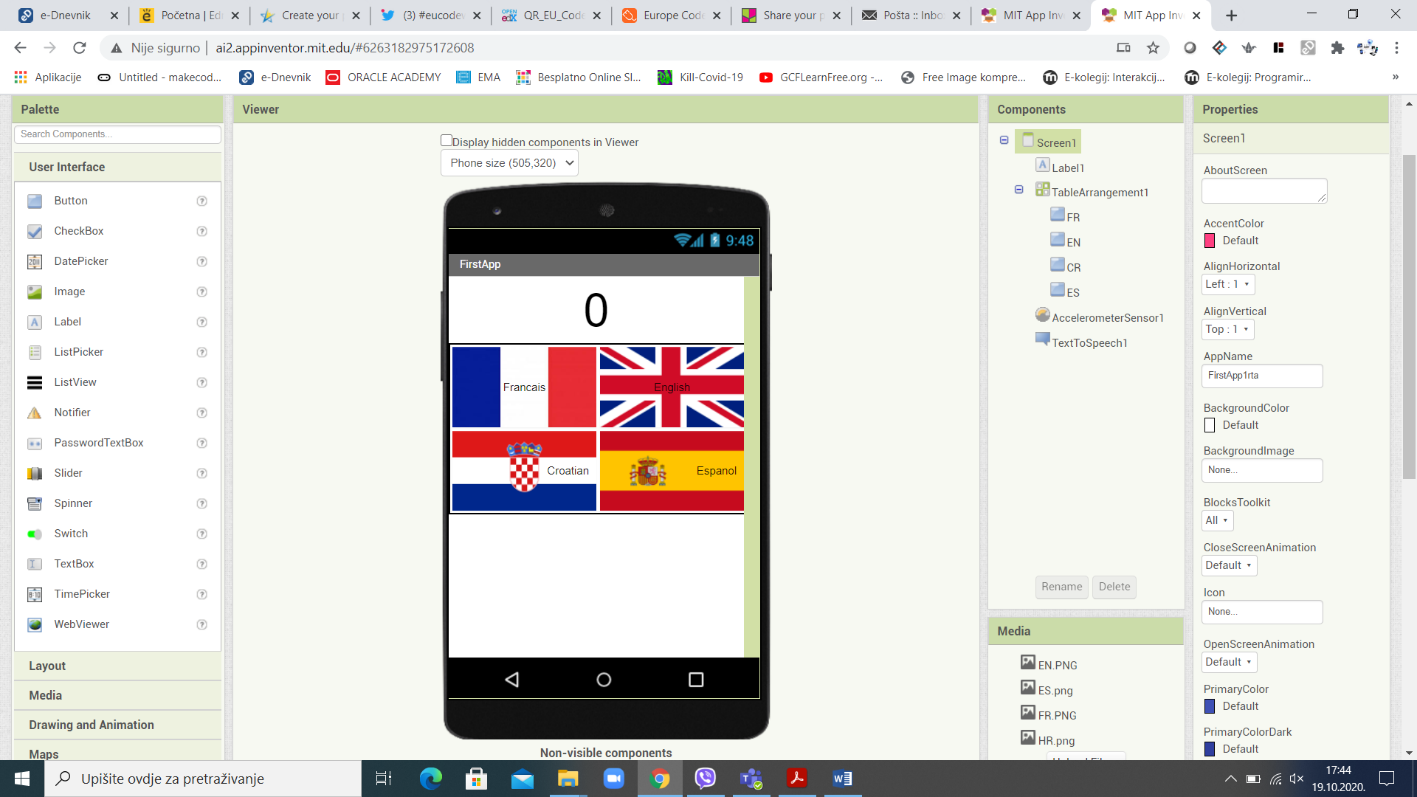
Task: Expand Drawing and Animation palette section
Action: pyautogui.click(x=118, y=725)
